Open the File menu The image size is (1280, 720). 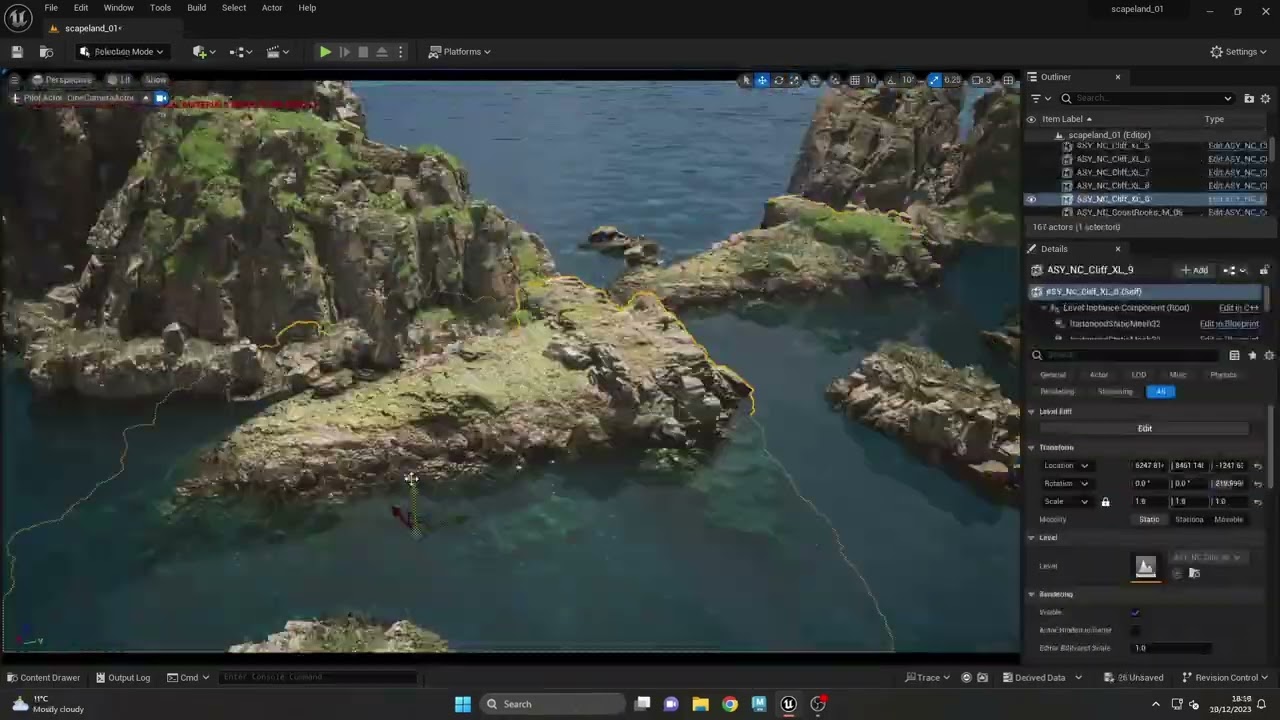[51, 8]
